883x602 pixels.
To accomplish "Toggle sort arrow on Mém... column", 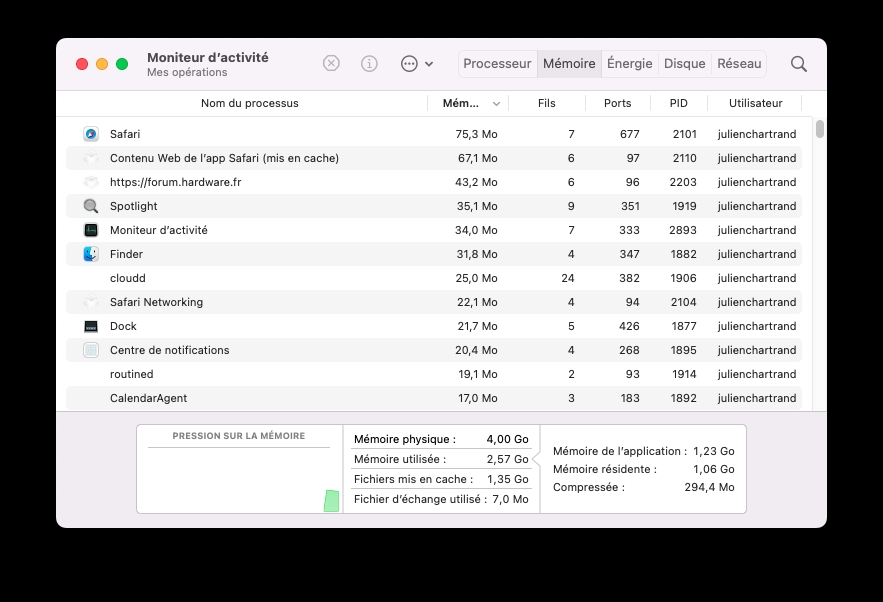I will tap(496, 104).
